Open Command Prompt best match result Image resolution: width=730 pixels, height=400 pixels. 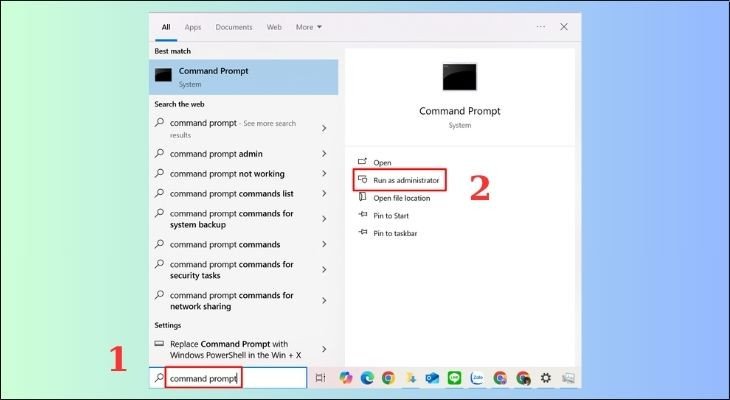243,77
